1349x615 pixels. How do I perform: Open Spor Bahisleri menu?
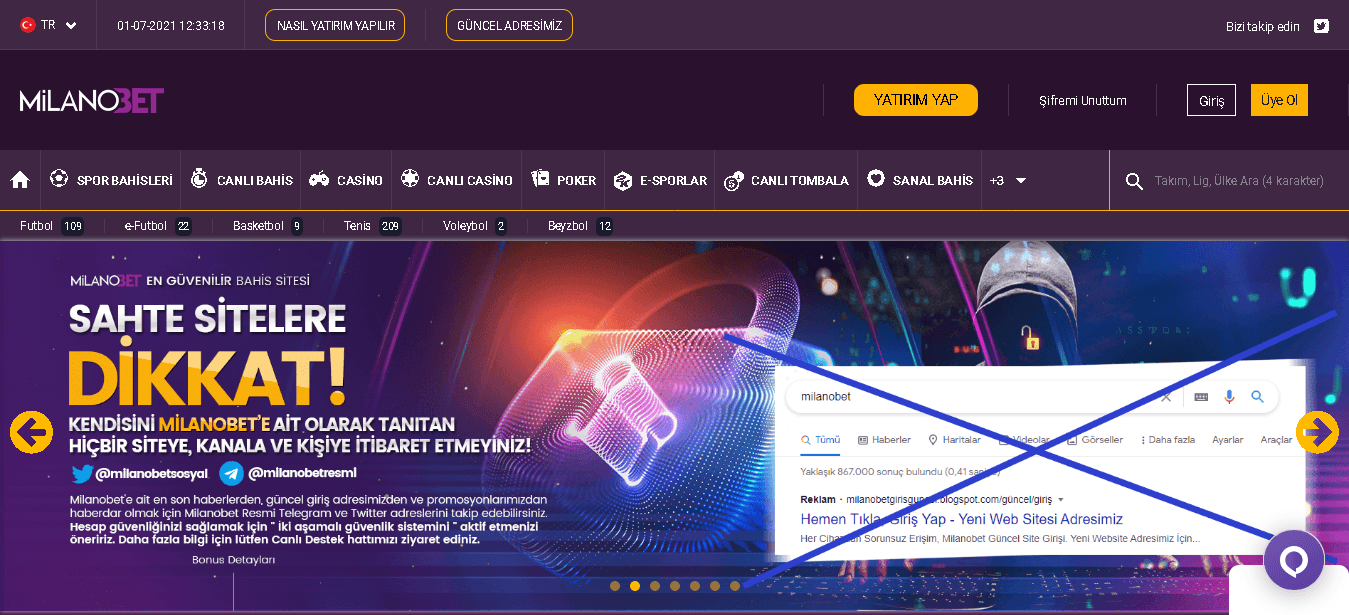pyautogui.click(x=110, y=180)
